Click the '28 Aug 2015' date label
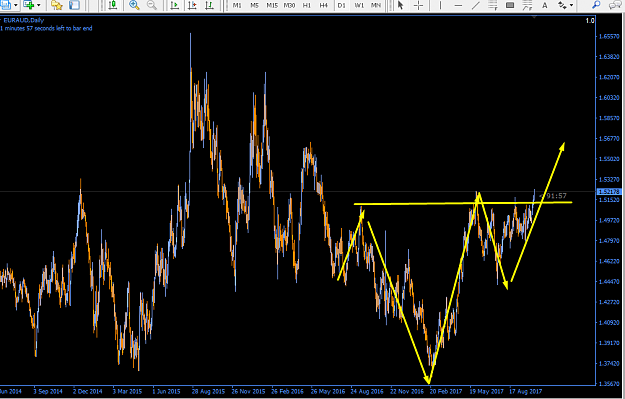Viewport: 625px width, 399px height. (208, 391)
